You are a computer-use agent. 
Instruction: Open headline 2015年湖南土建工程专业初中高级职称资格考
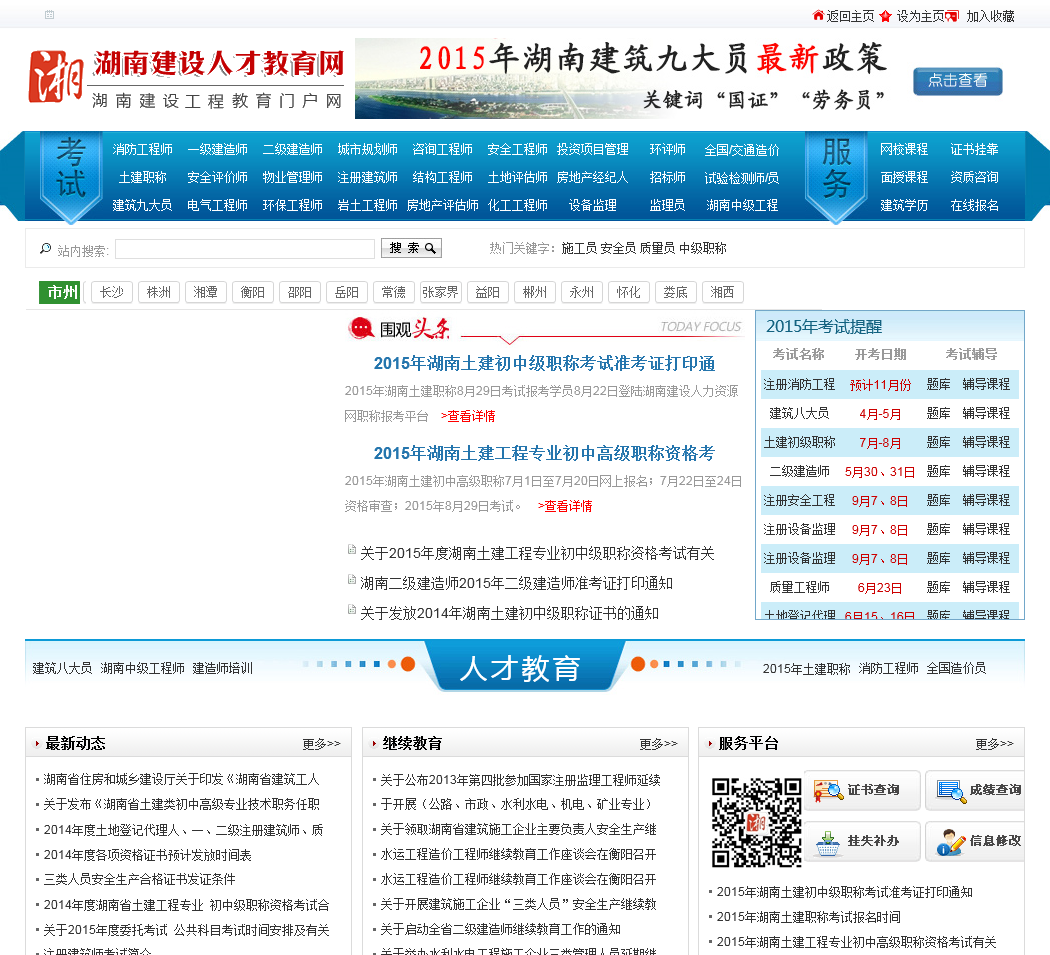pos(544,453)
